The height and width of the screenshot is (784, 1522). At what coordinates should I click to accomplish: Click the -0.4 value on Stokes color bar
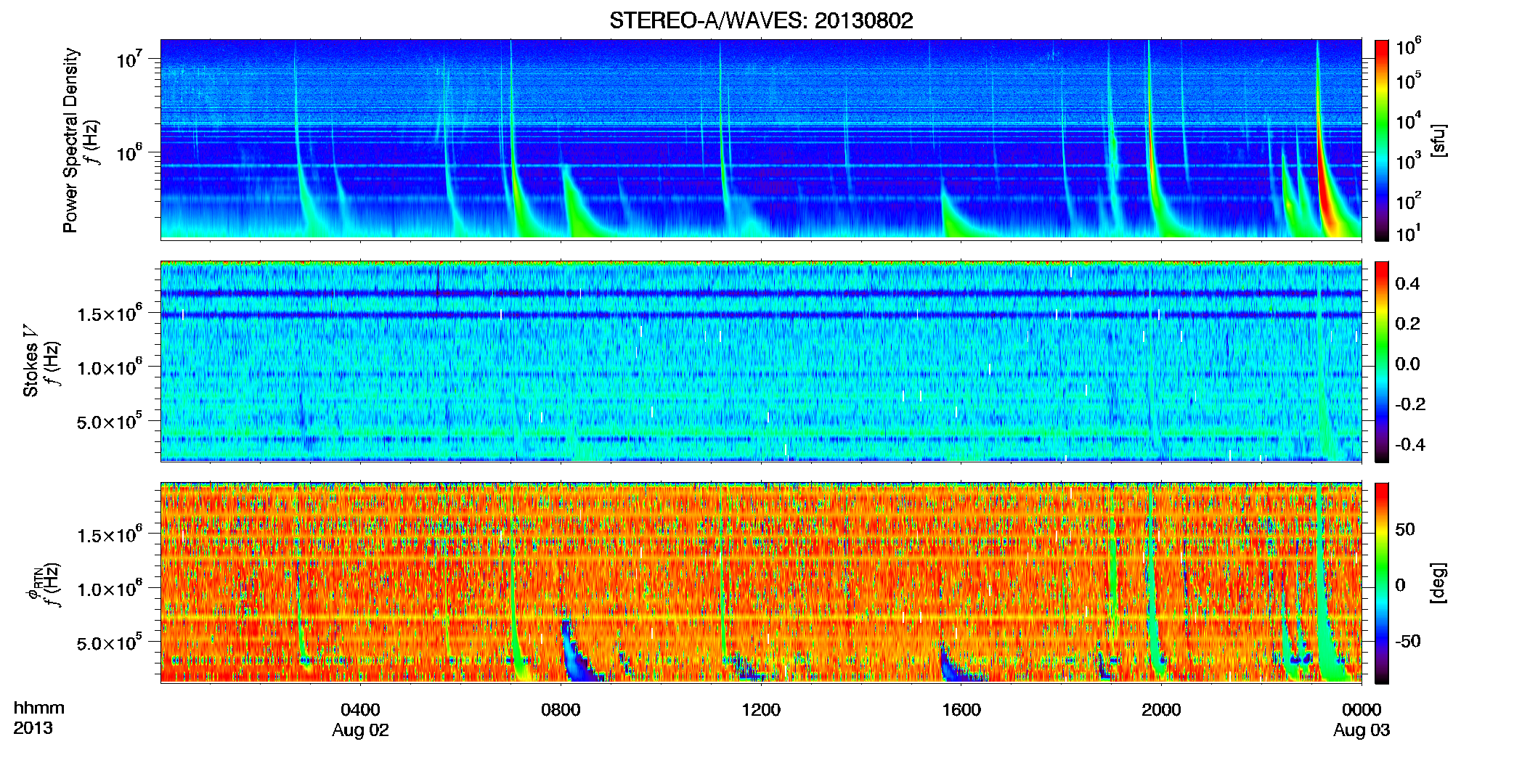click(1410, 444)
